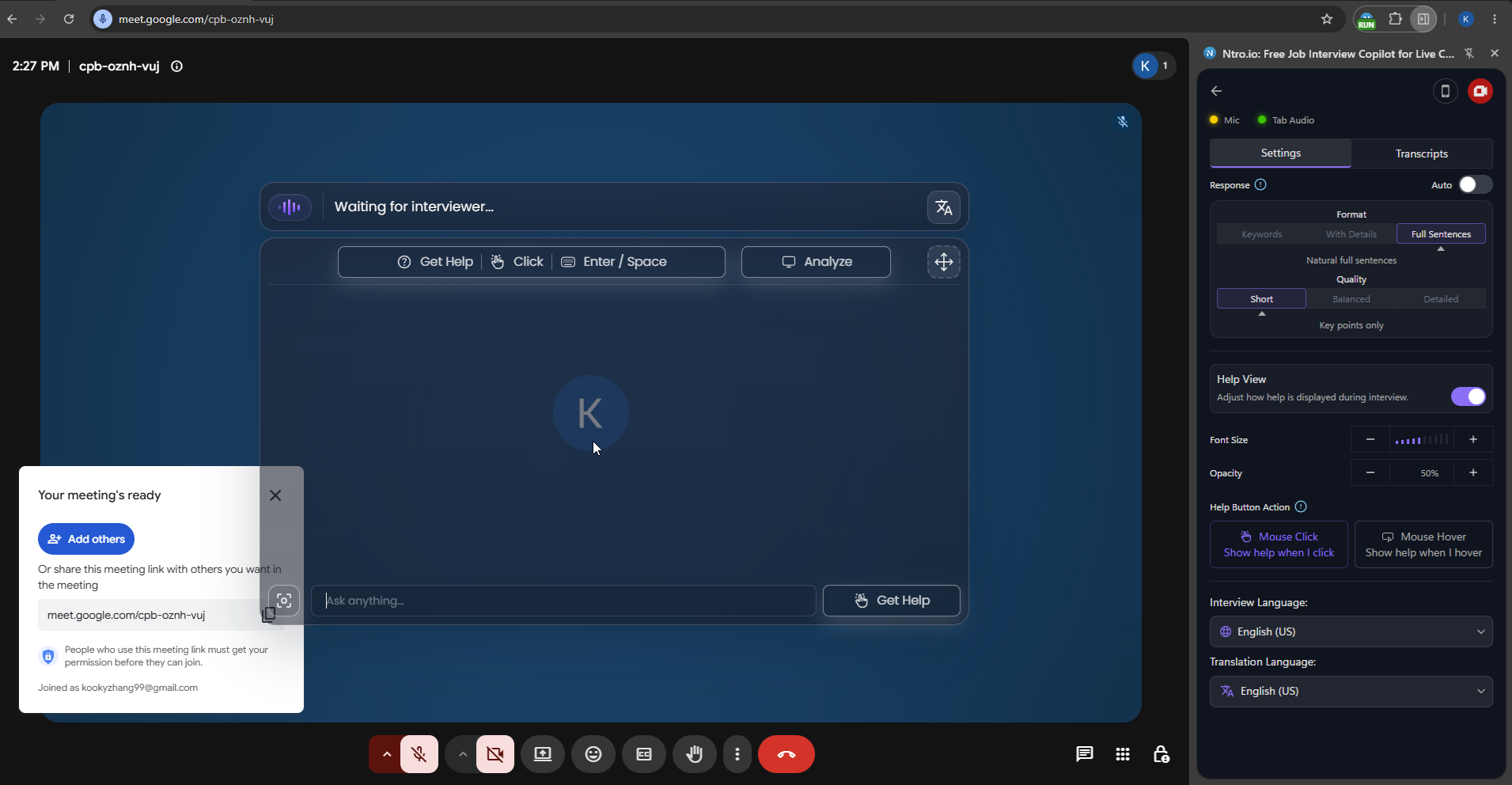Open Chrome three-dot menu
Image resolution: width=1512 pixels, height=785 pixels.
(x=1495, y=19)
